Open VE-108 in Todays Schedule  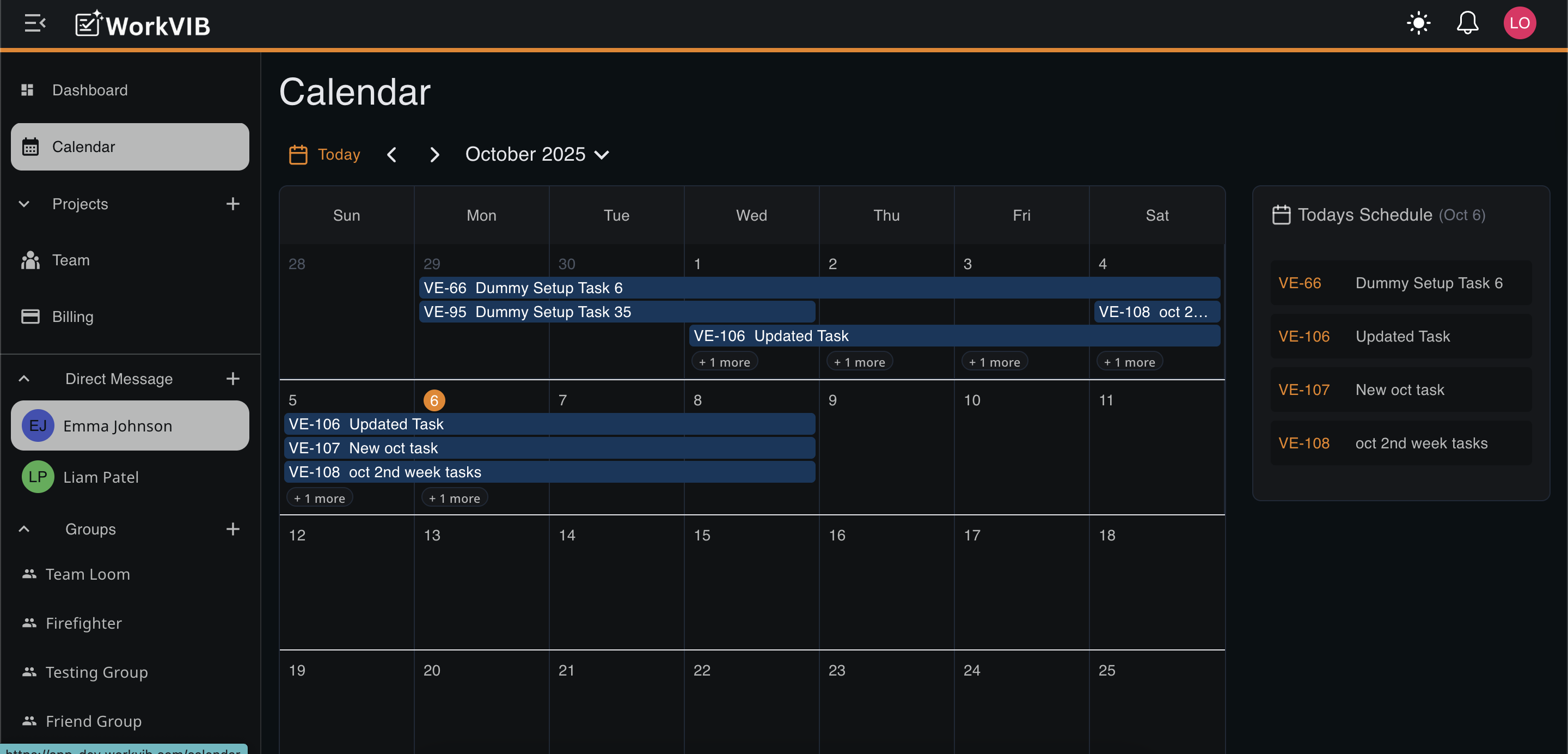pyautogui.click(x=1400, y=443)
